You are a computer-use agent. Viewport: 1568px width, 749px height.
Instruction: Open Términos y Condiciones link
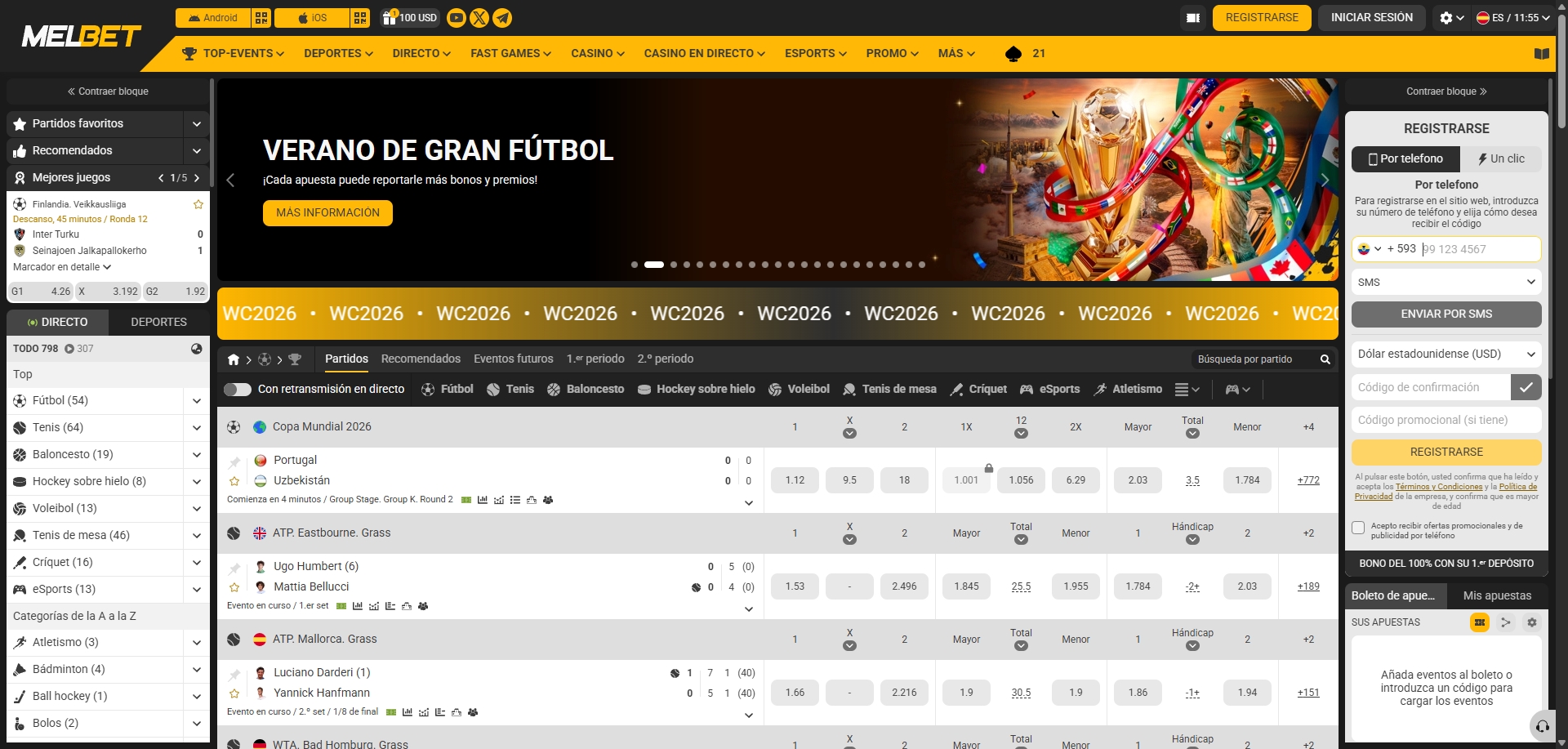tap(1439, 487)
